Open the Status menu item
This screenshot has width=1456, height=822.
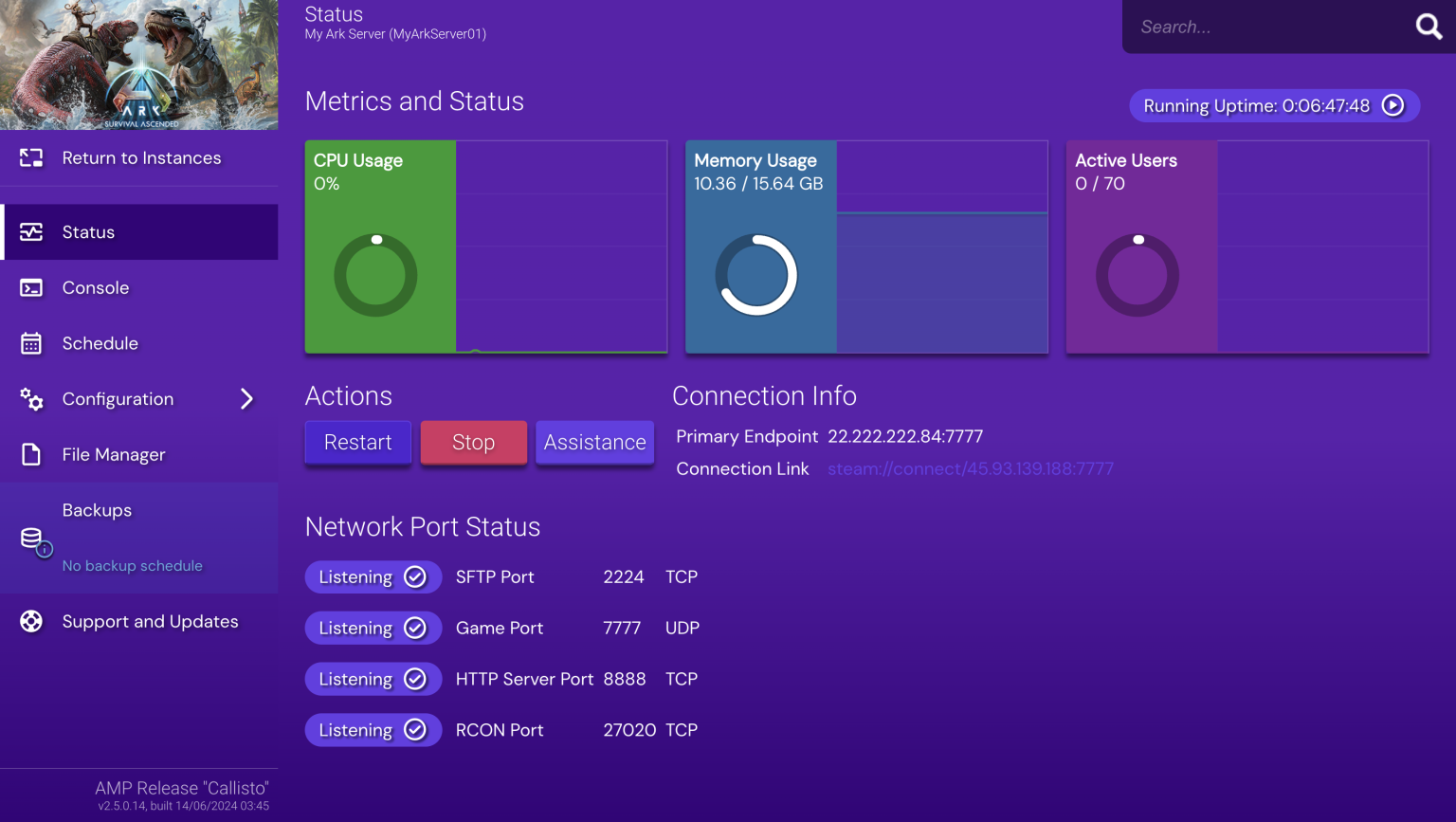pyautogui.click(x=88, y=231)
